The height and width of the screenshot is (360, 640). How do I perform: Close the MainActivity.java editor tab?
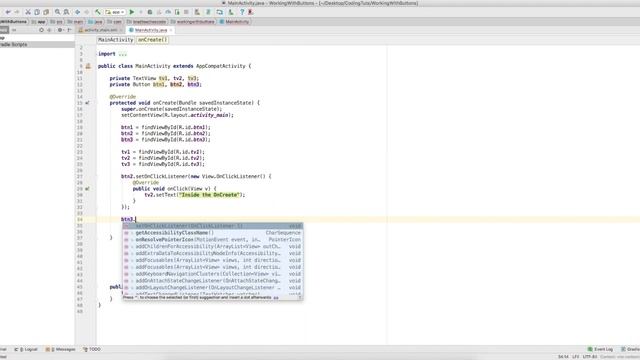[x=171, y=30]
